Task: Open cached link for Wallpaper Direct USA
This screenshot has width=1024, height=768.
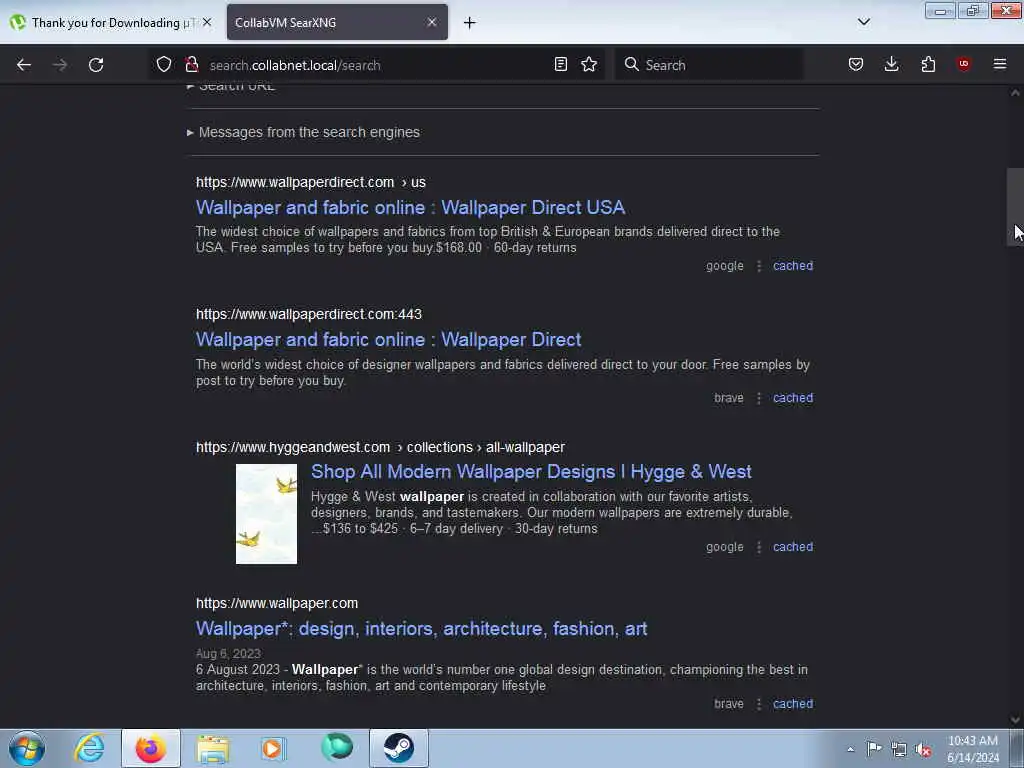Action: point(793,266)
